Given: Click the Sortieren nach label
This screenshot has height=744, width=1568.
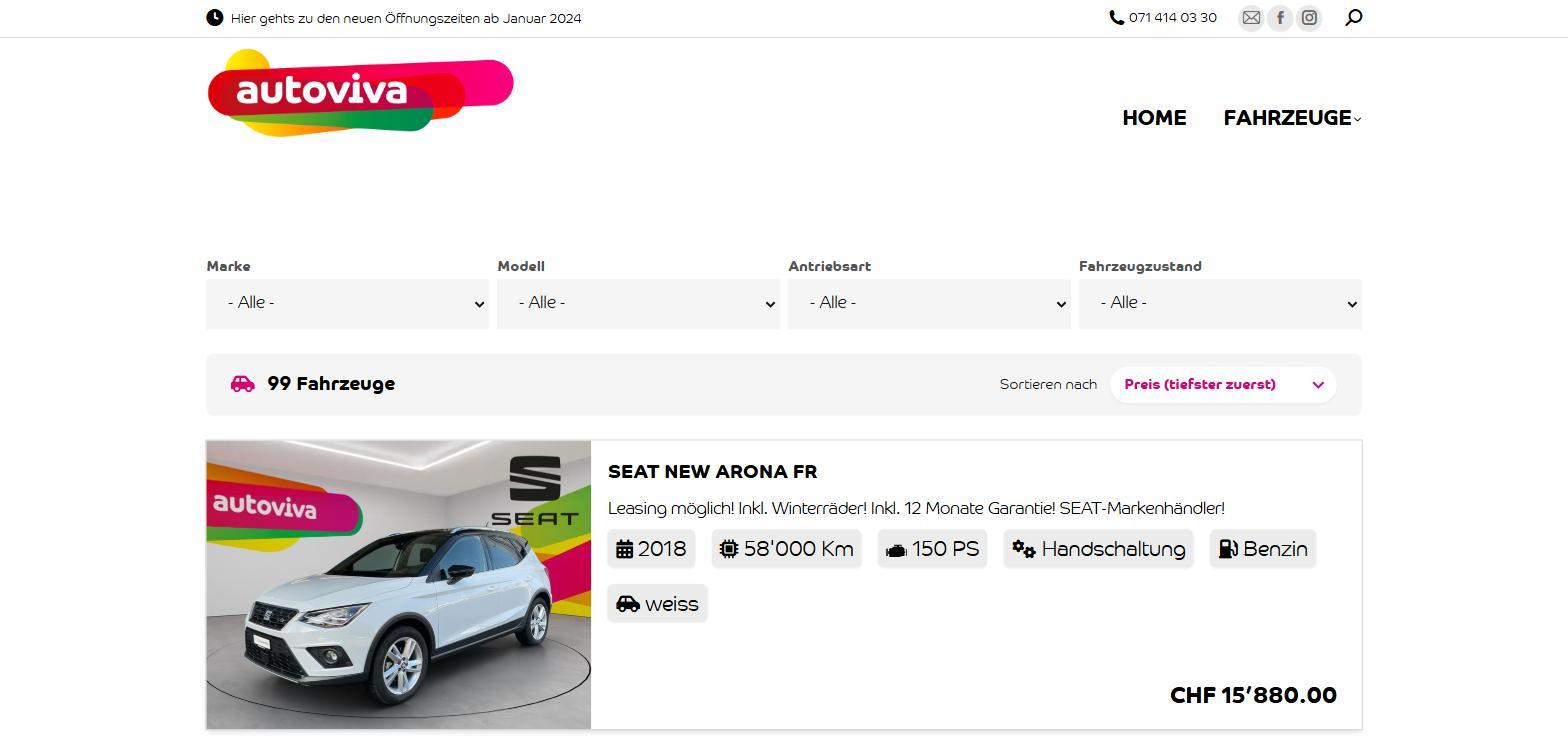Looking at the screenshot, I should point(1048,384).
